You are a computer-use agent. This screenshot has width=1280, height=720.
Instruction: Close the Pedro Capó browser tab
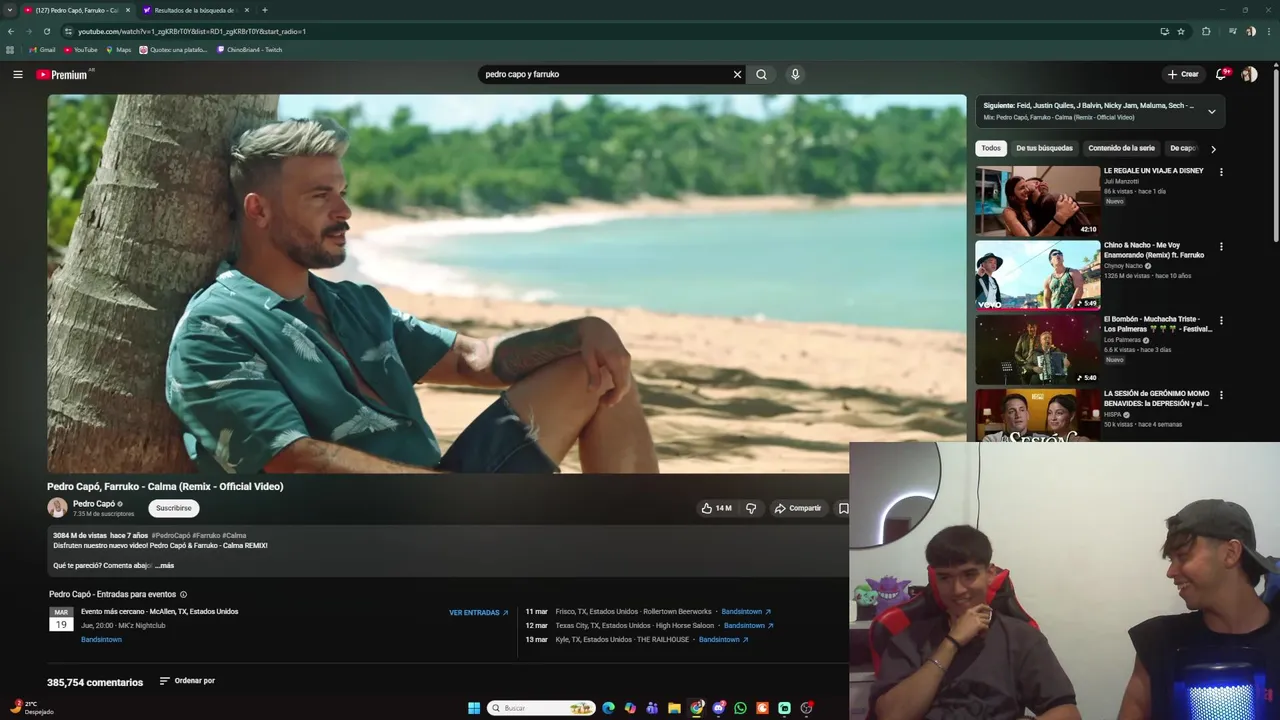coord(127,10)
